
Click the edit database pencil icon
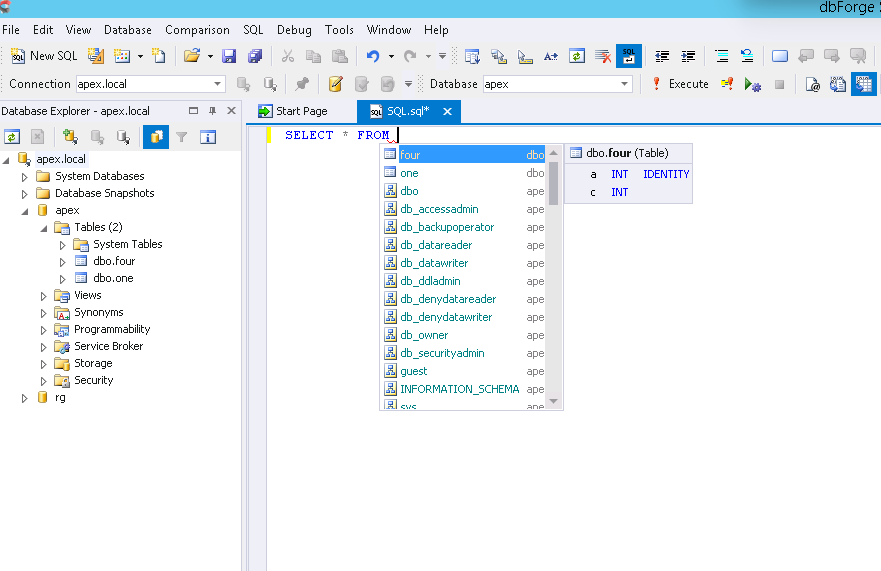point(335,84)
